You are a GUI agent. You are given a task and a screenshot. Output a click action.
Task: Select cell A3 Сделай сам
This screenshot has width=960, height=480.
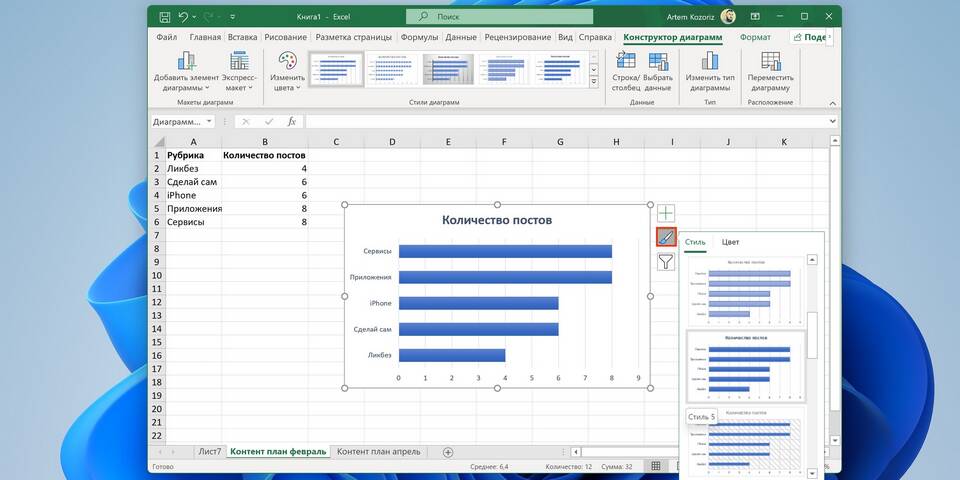193,182
